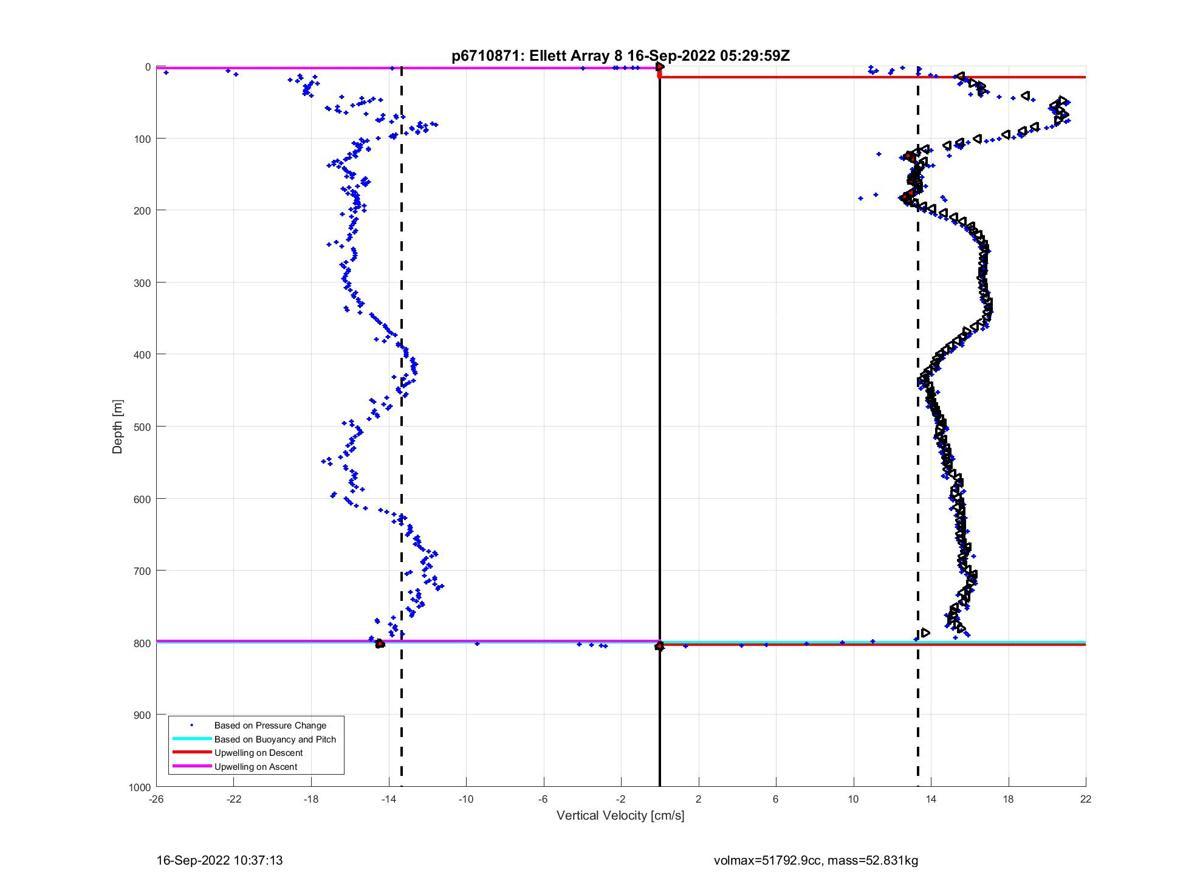Click the y-axis tick label 200
This screenshot has width=1200, height=885.
coord(142,211)
